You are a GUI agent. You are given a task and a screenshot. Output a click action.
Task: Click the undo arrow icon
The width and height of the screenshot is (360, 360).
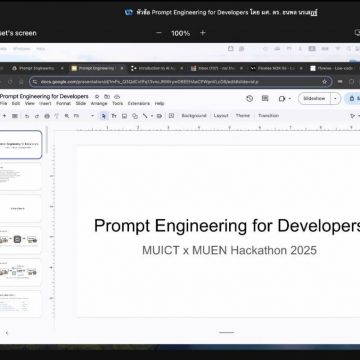click(x=27, y=116)
